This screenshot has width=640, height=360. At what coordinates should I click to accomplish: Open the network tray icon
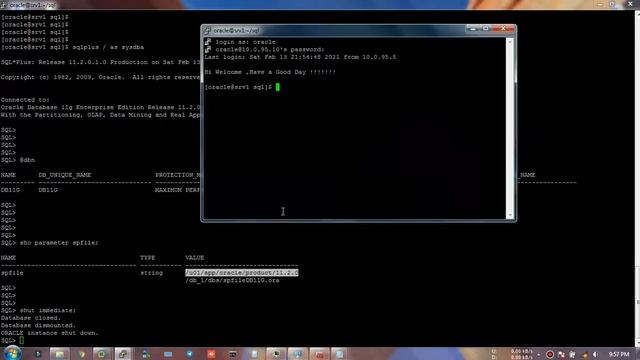coord(572,355)
